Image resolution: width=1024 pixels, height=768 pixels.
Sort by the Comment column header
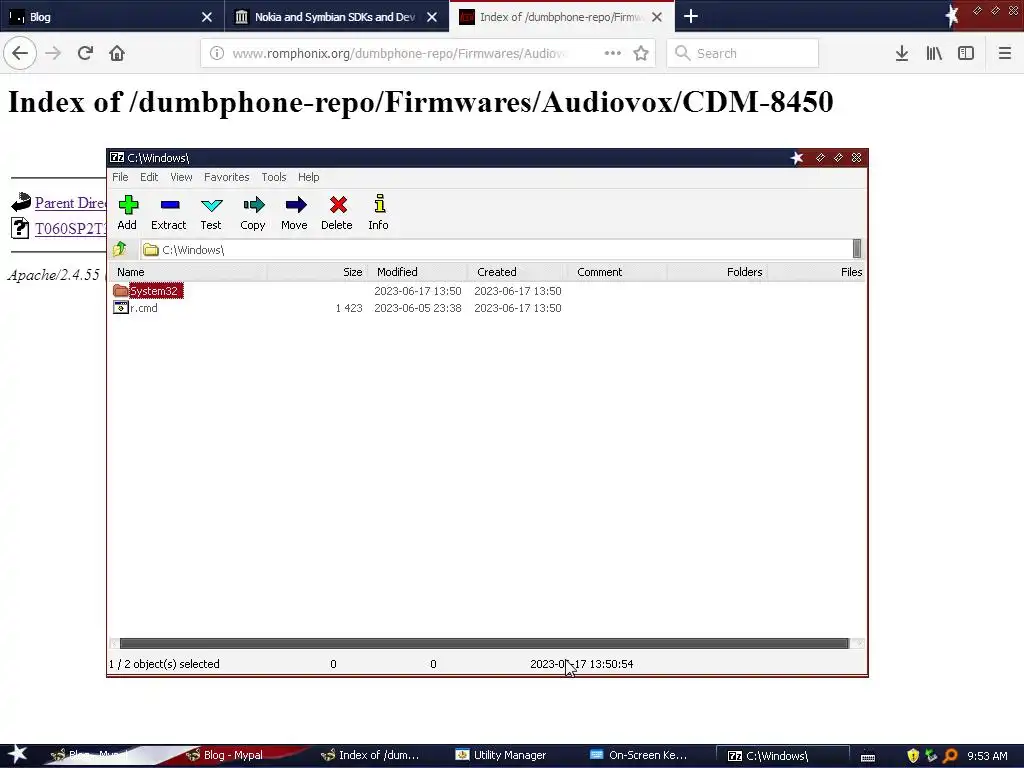point(617,272)
